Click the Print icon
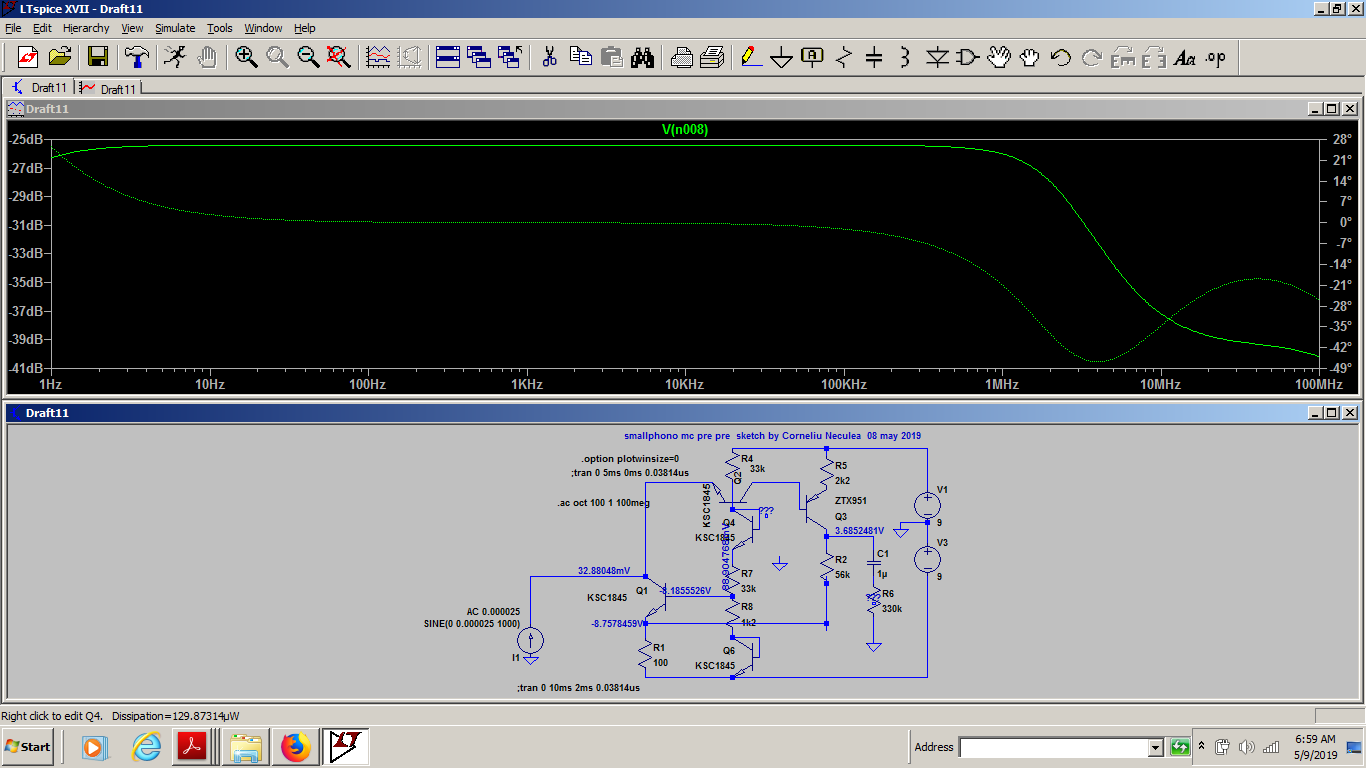Image resolution: width=1366 pixels, height=768 pixels. click(681, 57)
